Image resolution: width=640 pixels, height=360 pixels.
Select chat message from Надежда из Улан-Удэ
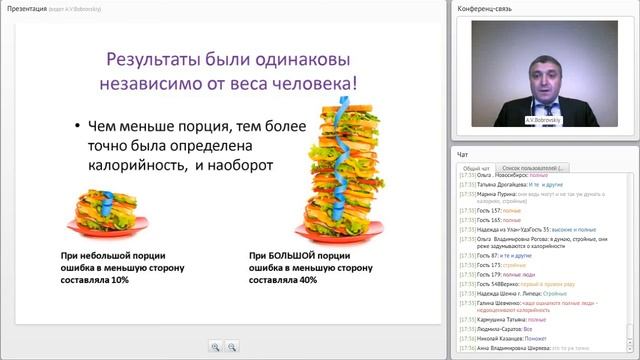528,229
